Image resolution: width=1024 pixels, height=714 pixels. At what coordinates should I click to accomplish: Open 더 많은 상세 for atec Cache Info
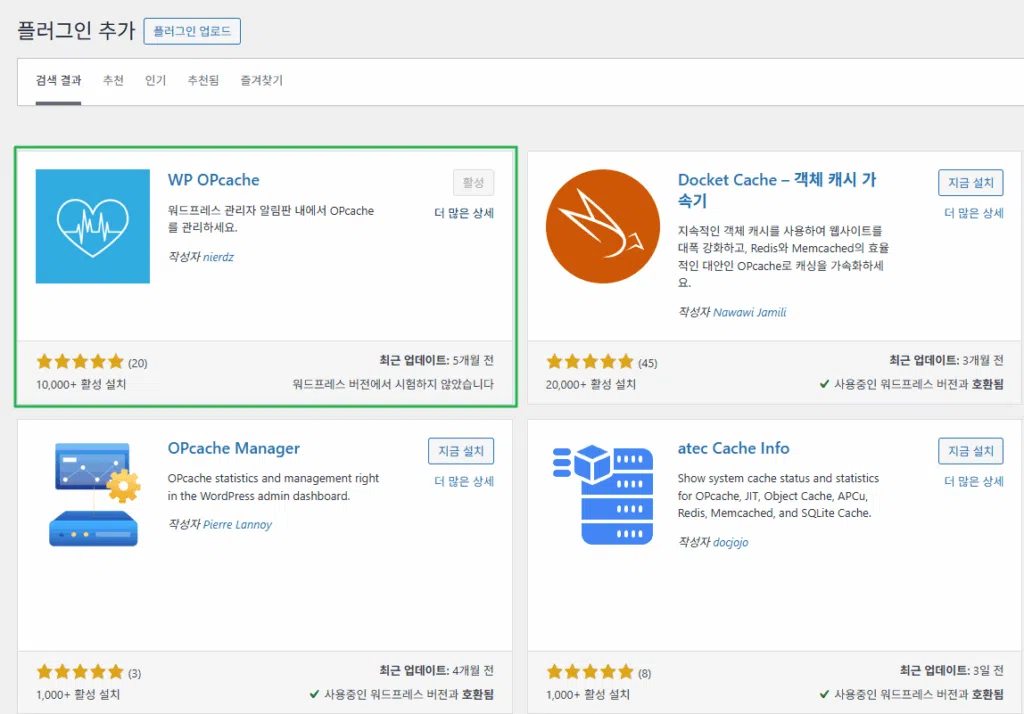(x=974, y=481)
